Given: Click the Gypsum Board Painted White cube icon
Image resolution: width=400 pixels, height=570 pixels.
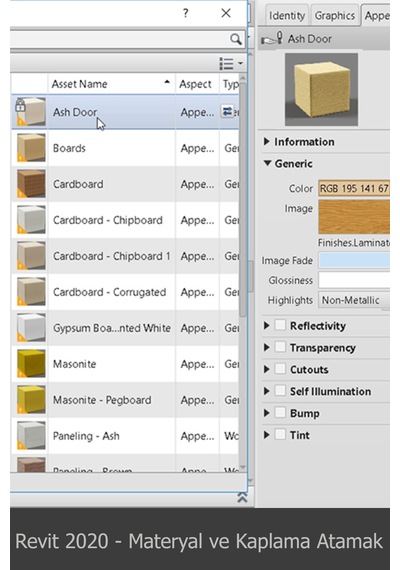Looking at the screenshot, I should tap(31, 328).
